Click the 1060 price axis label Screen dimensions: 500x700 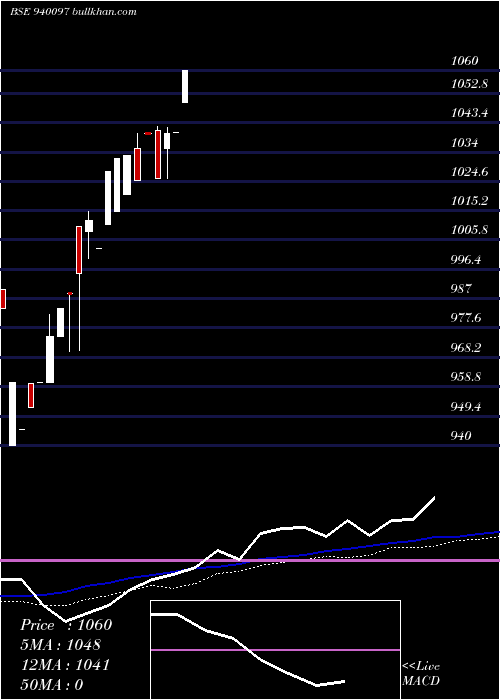tap(465, 61)
